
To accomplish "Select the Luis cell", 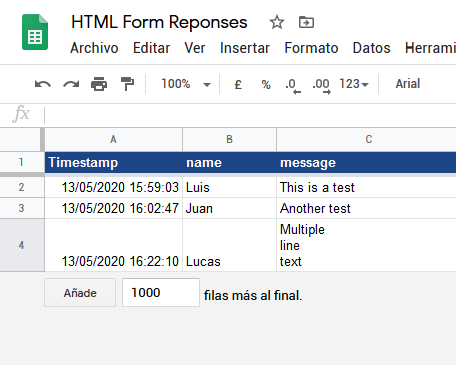I will (229, 187).
